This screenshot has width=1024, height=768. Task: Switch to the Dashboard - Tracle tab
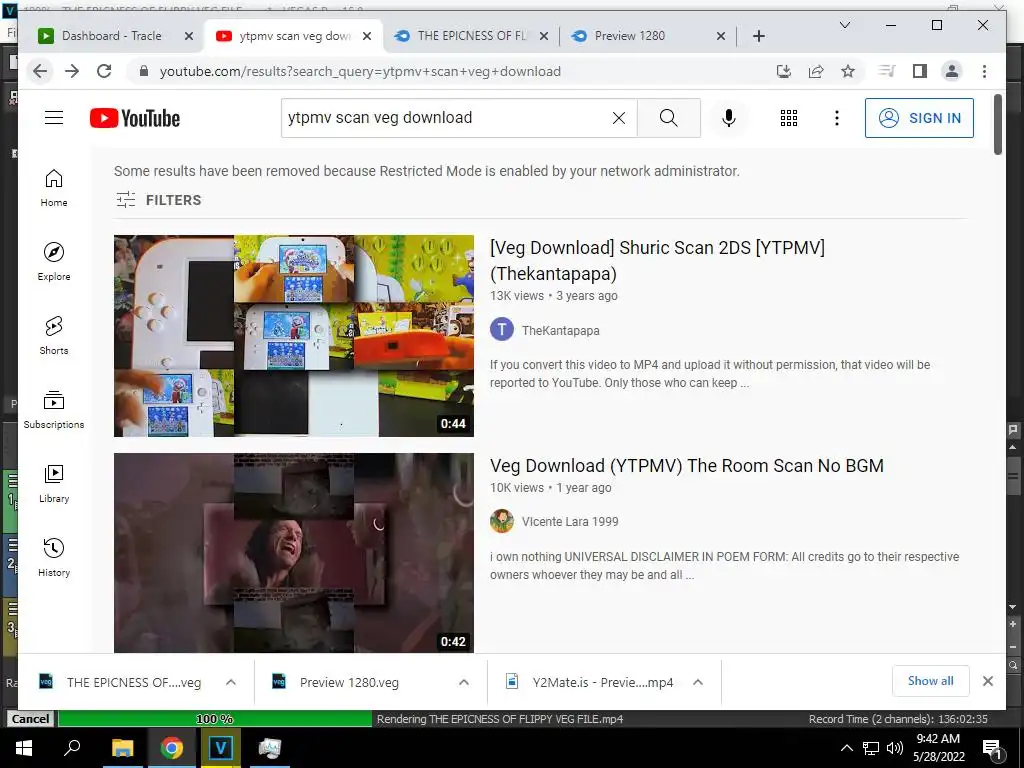pyautogui.click(x=111, y=36)
